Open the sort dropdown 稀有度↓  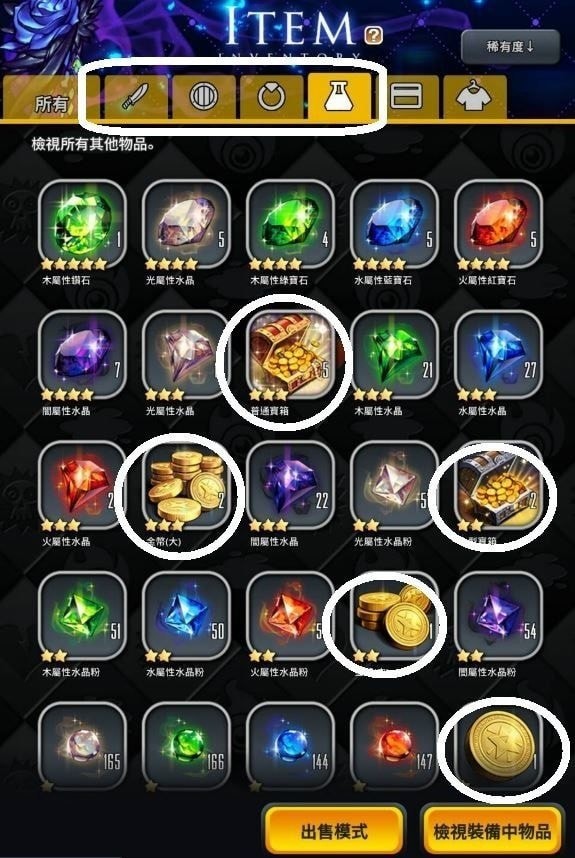click(510, 47)
